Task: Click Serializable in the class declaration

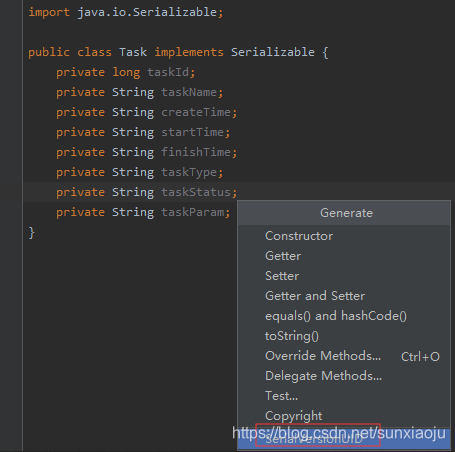Action: point(273,52)
